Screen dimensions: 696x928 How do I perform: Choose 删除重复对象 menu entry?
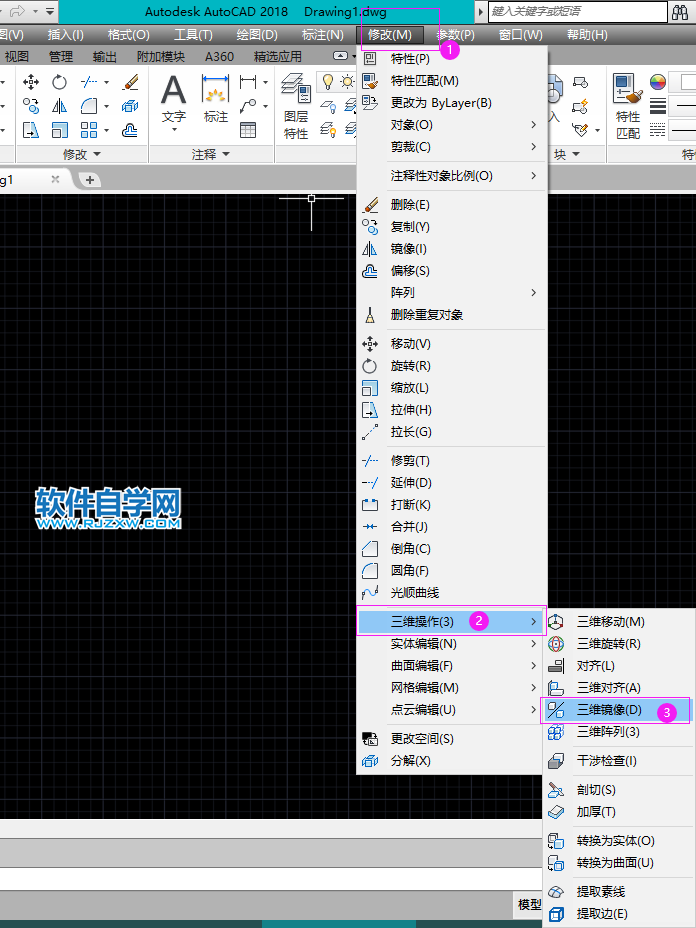(452, 314)
